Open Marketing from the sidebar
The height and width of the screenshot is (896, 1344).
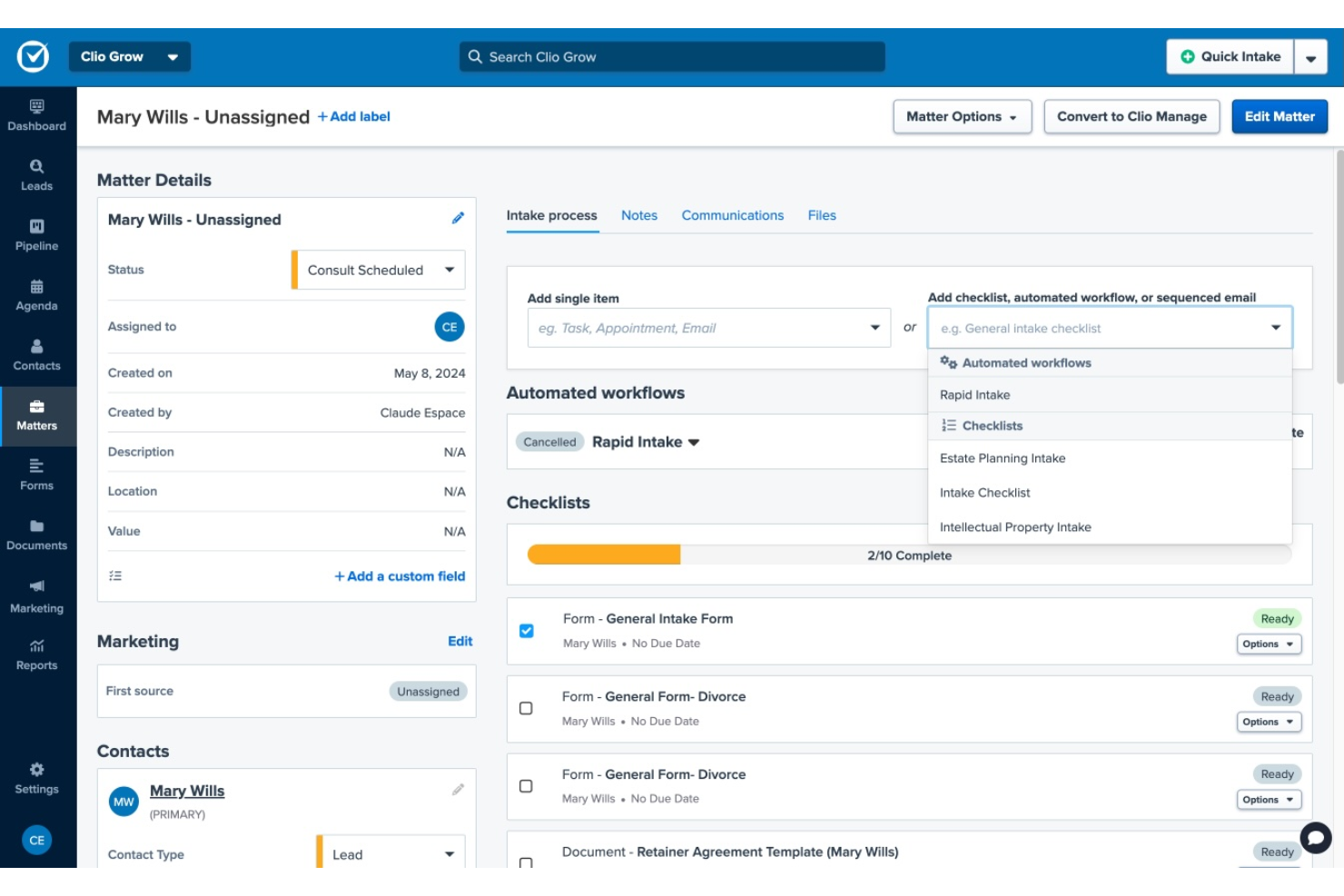pyautogui.click(x=36, y=596)
